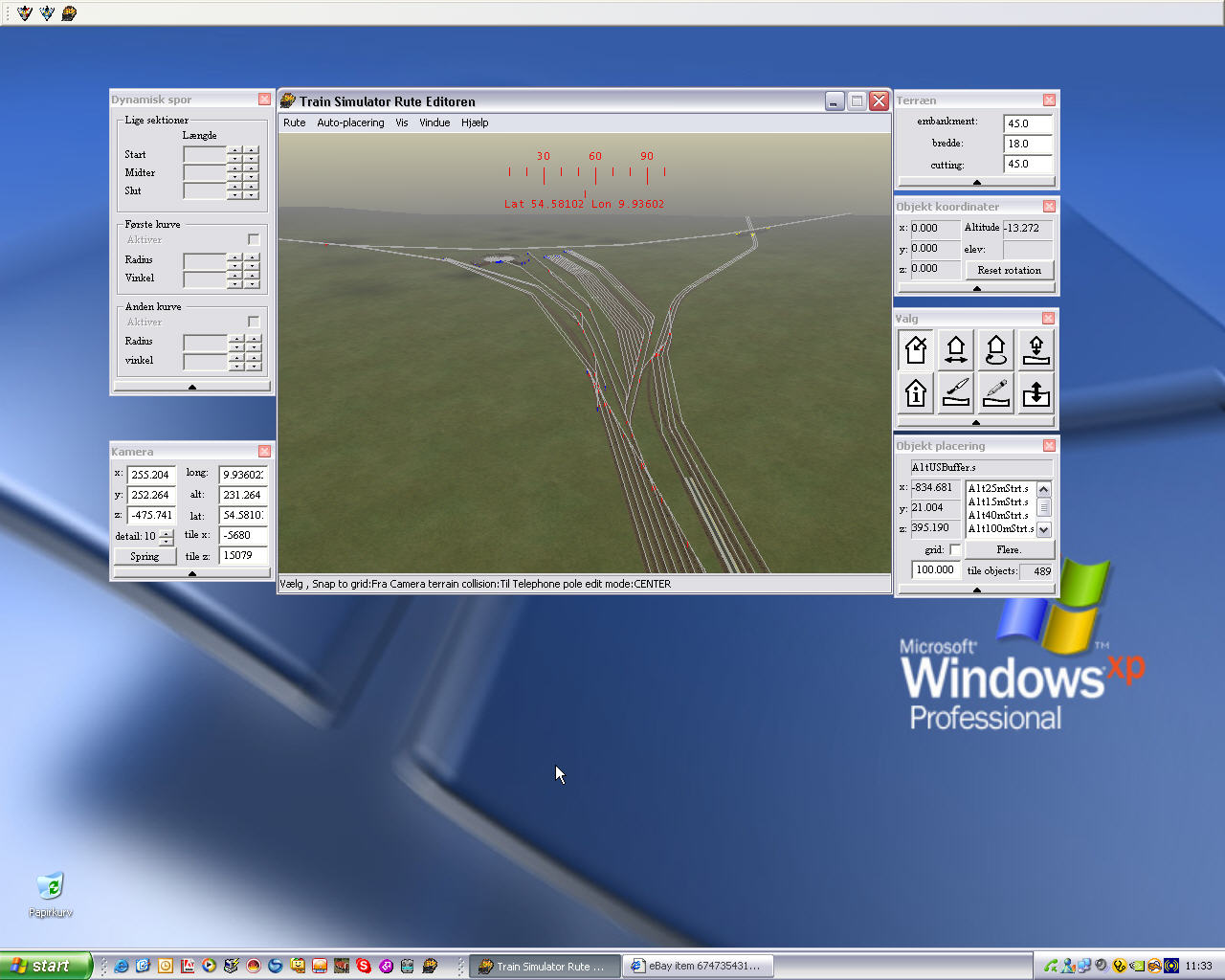Click the Start længde field in Lige sektioner
This screenshot has width=1225, height=980.
(x=204, y=154)
